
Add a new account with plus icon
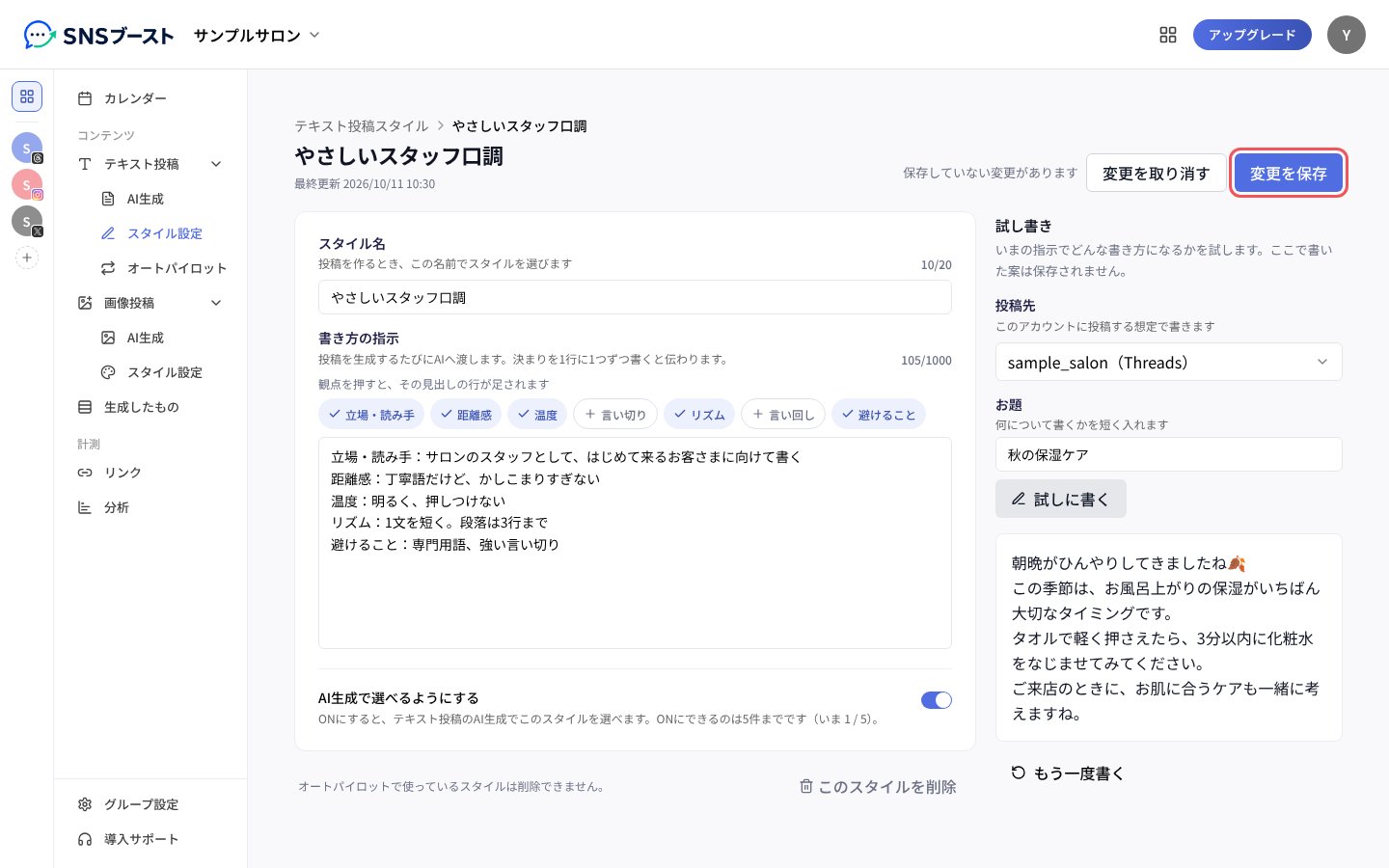coord(27,258)
